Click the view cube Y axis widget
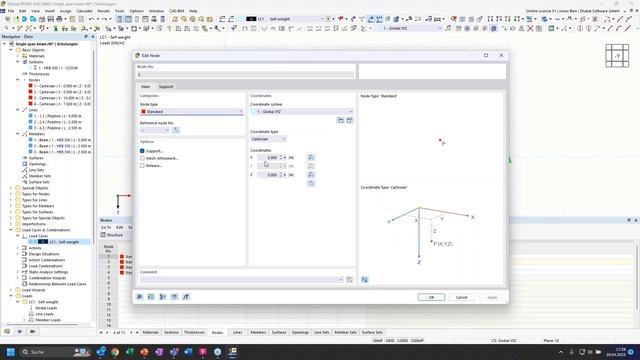640x360 pixels. coord(617,56)
